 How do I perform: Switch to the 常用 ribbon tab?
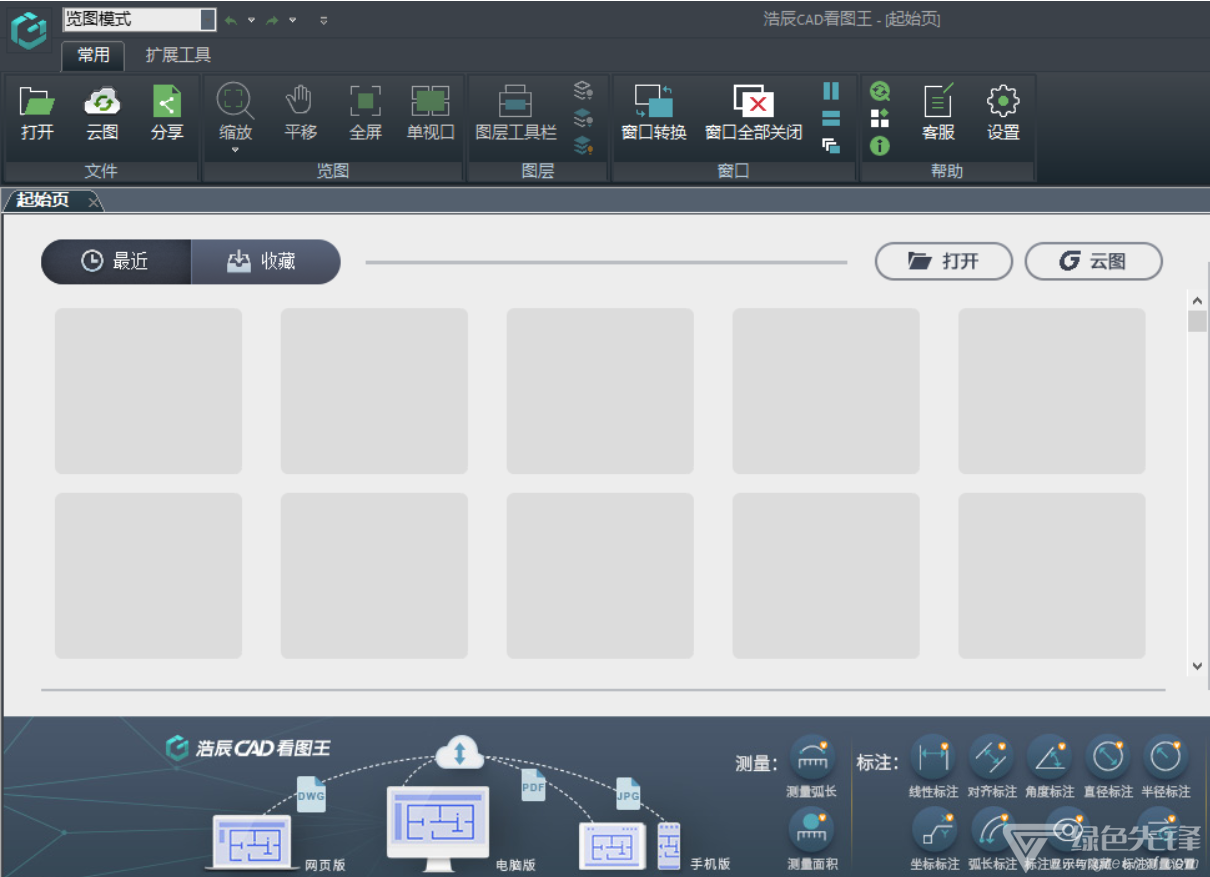93,56
